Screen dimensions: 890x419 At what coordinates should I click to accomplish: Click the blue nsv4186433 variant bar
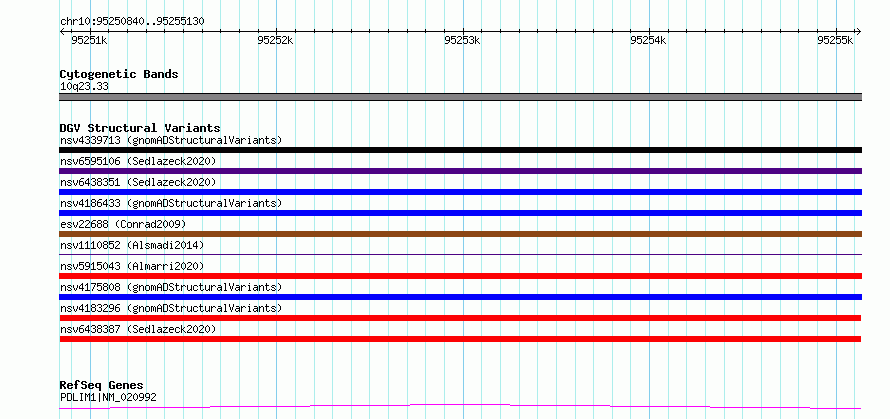pyautogui.click(x=460, y=213)
